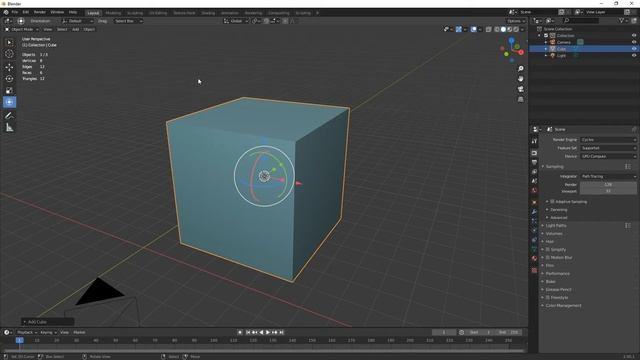Open the Integrator Path Tracing dropdown

point(608,176)
